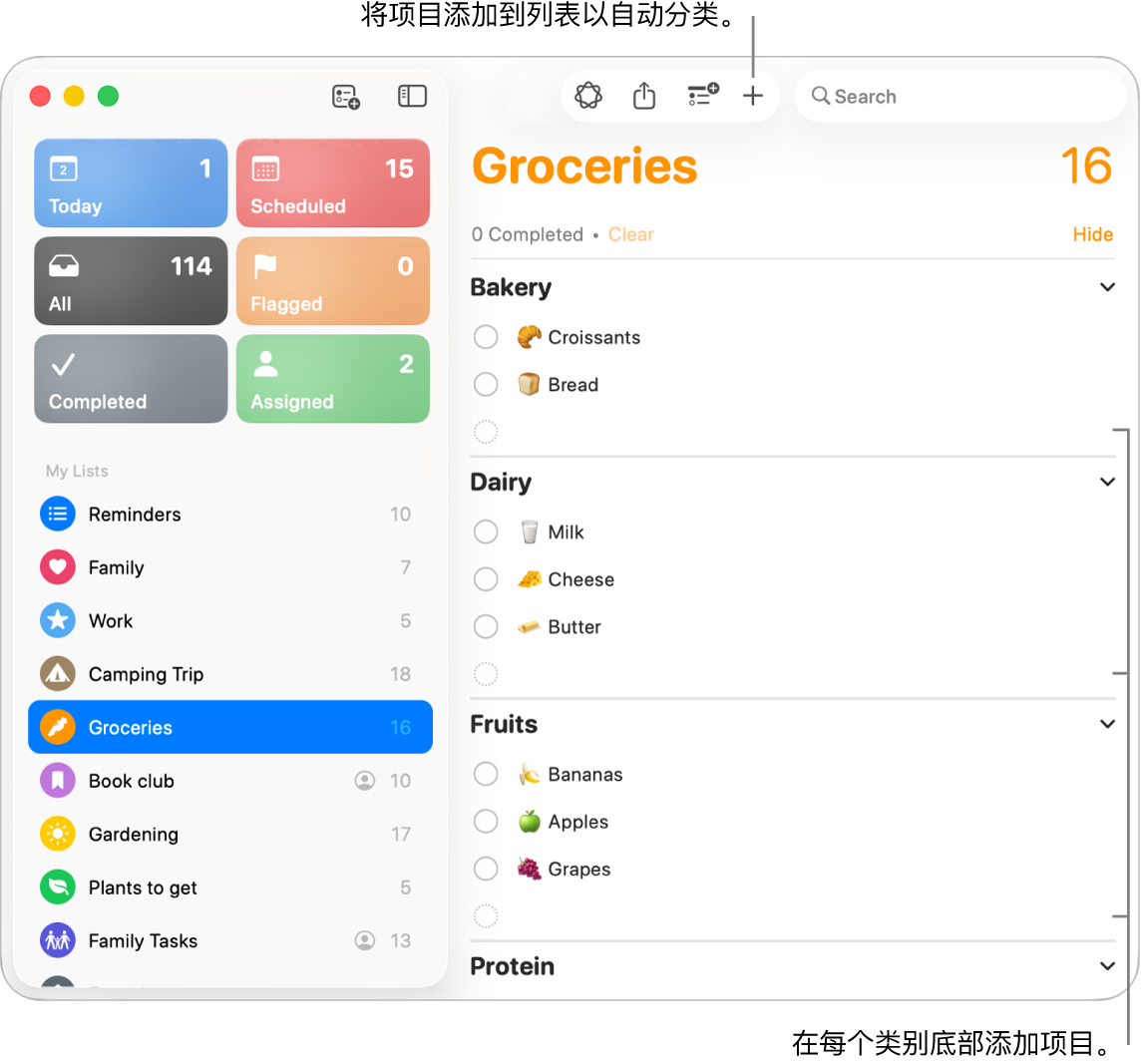Image resolution: width=1141 pixels, height=1064 pixels.
Task: Click the plus button to add reminder
Action: pyautogui.click(x=753, y=96)
